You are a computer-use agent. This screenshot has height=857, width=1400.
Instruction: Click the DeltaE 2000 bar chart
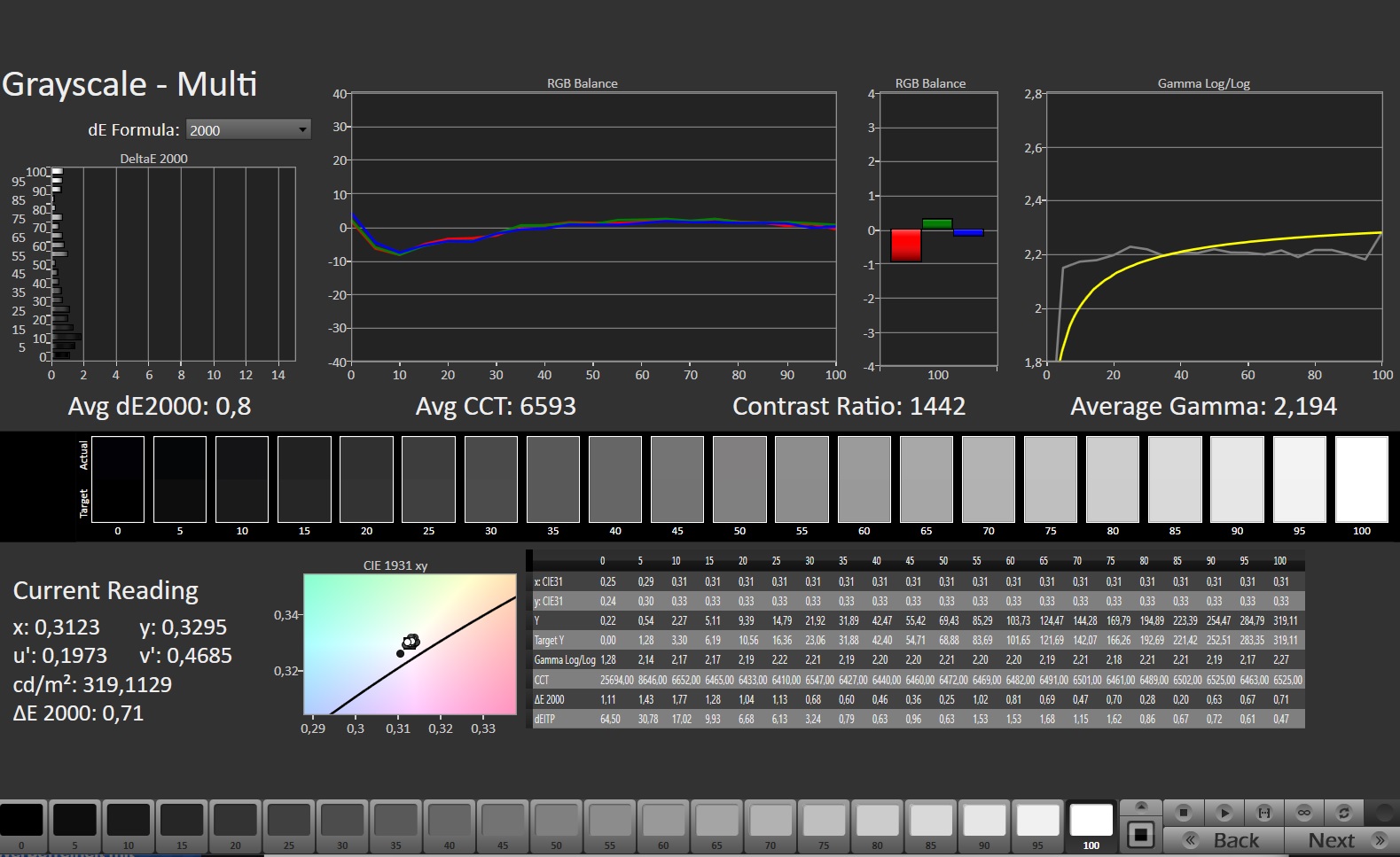(173, 264)
